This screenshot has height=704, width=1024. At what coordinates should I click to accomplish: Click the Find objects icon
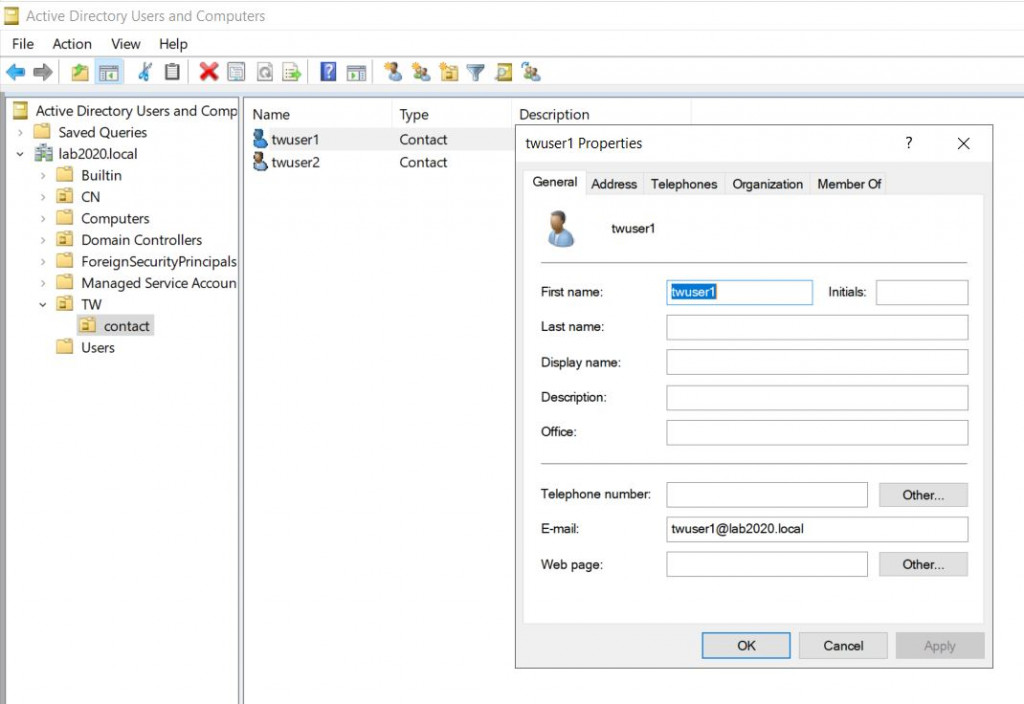504,72
